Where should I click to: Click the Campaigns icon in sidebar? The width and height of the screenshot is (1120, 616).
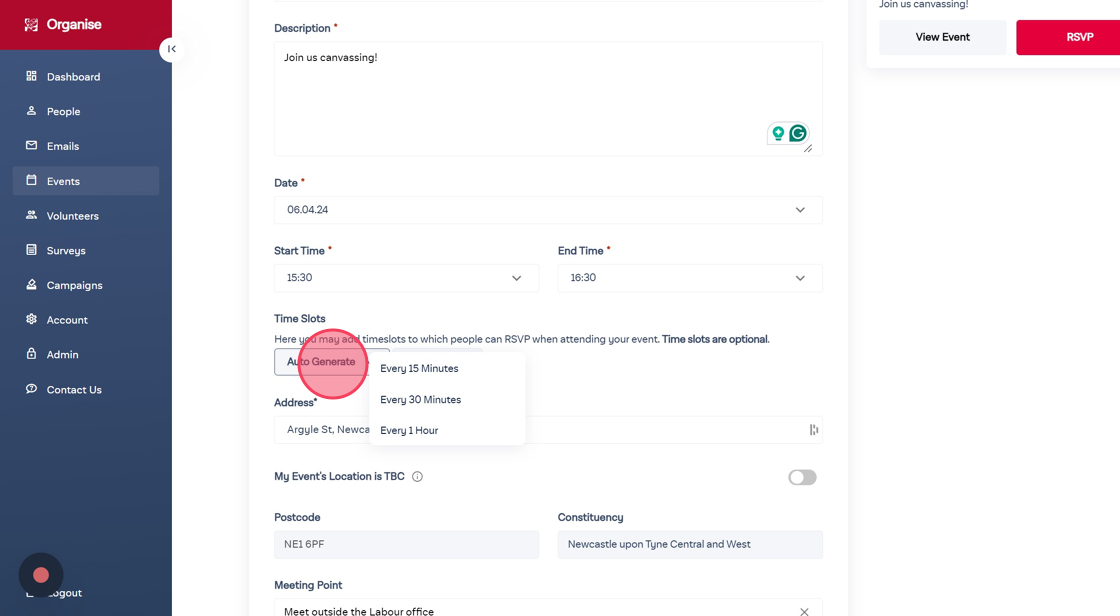[31, 285]
